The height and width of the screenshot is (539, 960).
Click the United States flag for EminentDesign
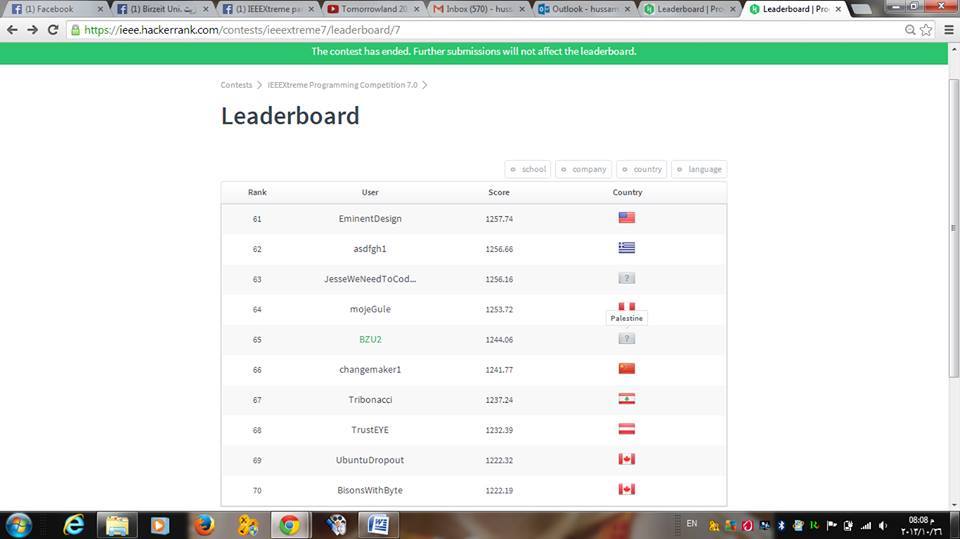(x=627, y=218)
